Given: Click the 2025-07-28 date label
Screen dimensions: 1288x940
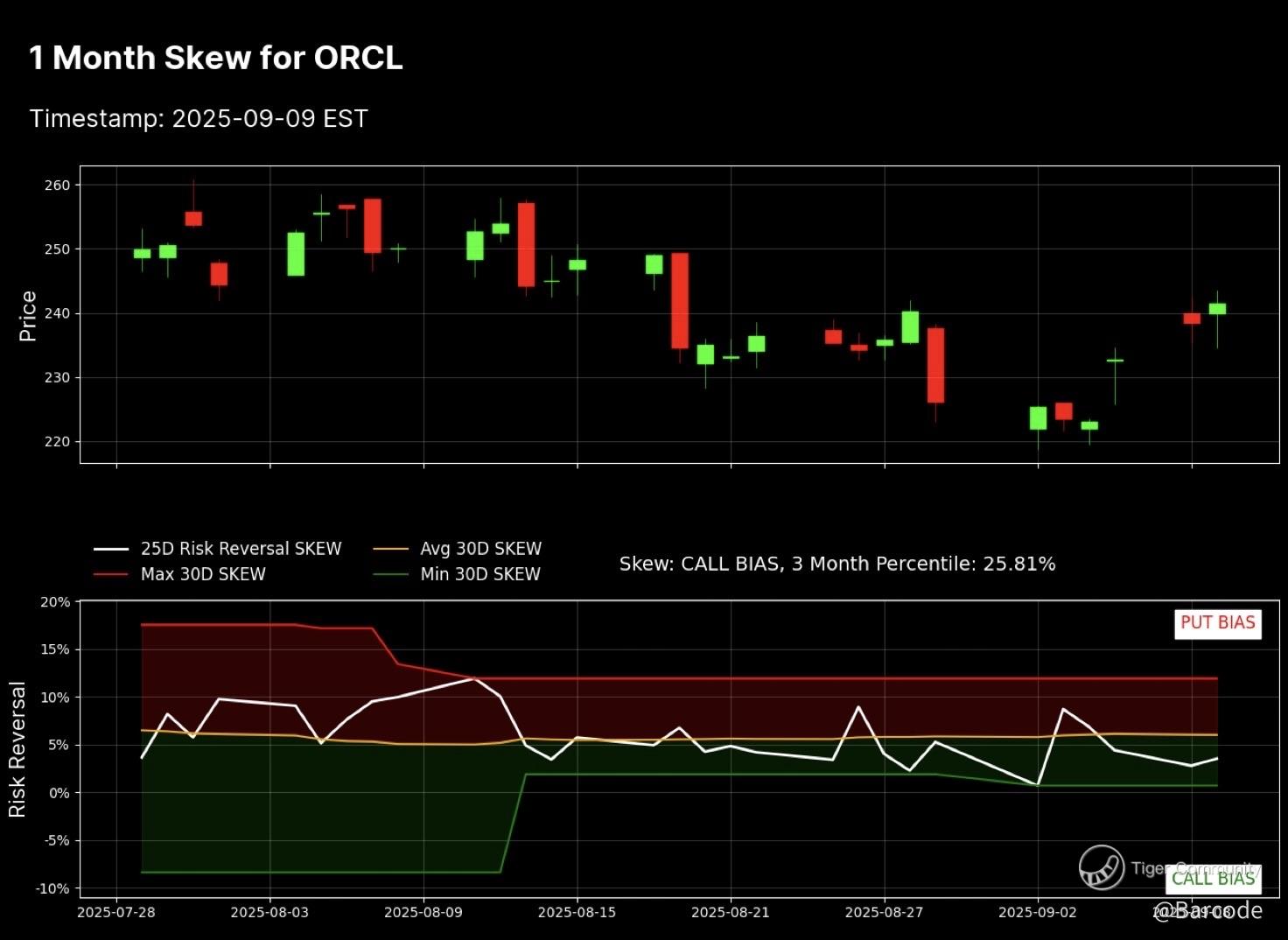Looking at the screenshot, I should click(116, 913).
